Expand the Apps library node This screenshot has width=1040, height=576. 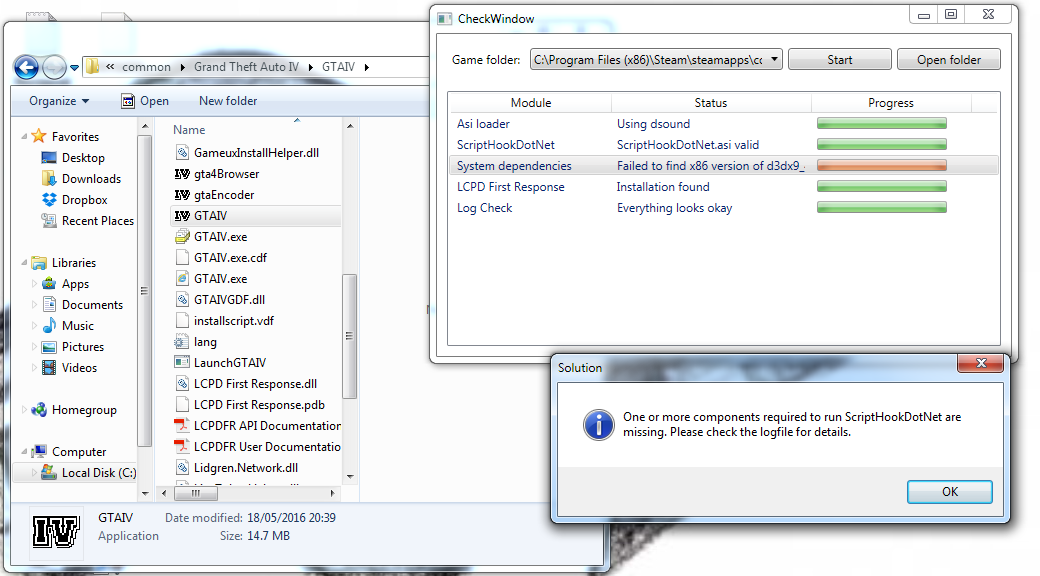tap(34, 283)
